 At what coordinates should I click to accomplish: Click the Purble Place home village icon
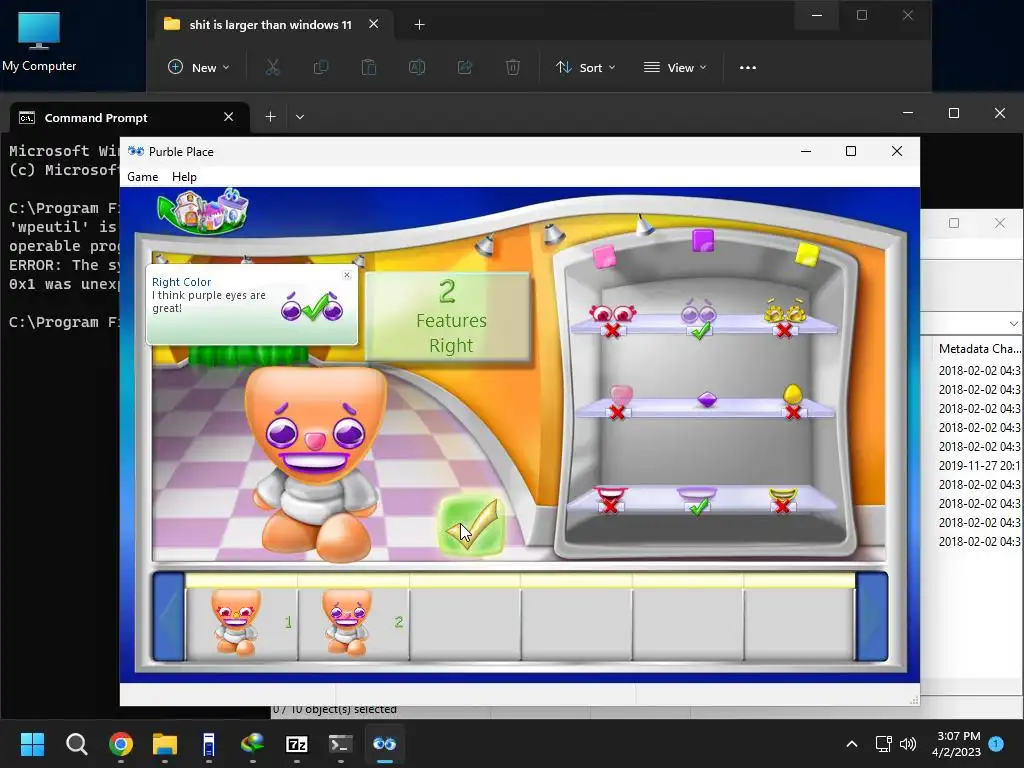tap(203, 210)
